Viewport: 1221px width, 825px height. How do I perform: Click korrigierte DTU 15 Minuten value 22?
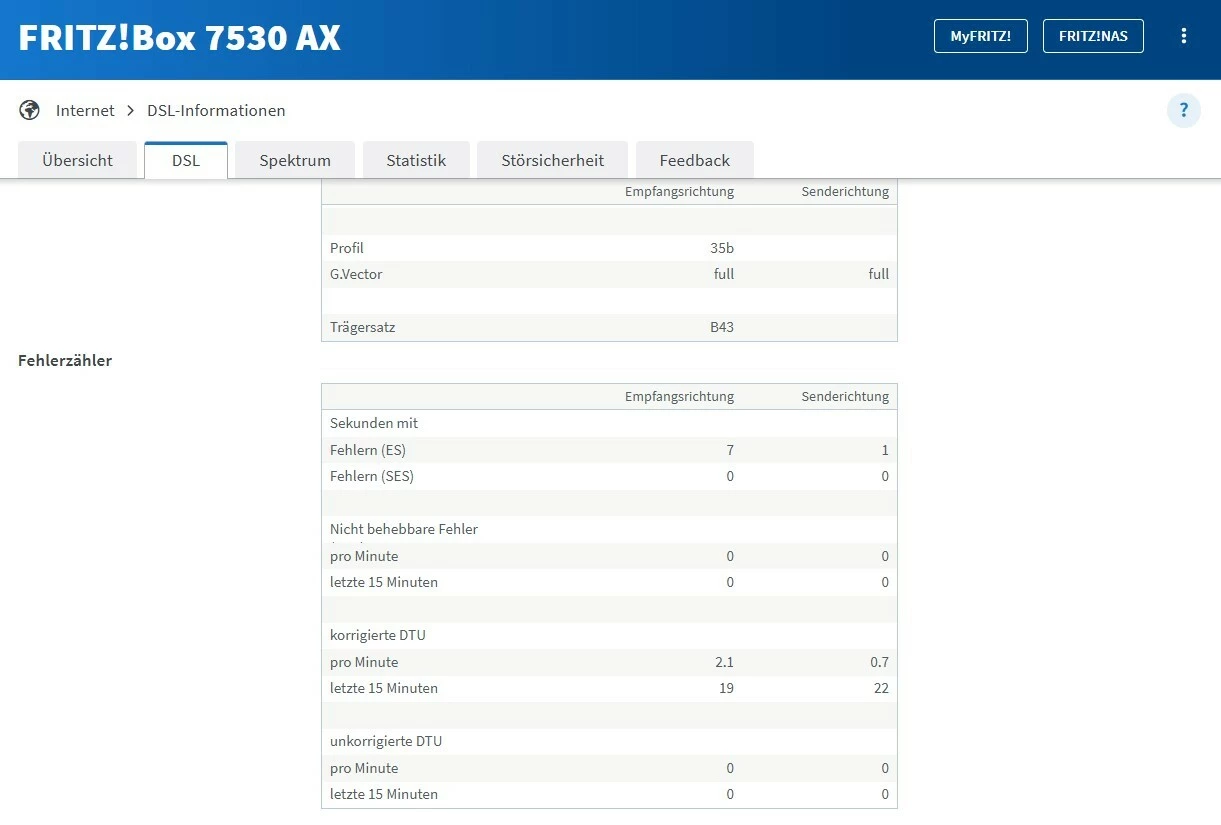click(880, 688)
